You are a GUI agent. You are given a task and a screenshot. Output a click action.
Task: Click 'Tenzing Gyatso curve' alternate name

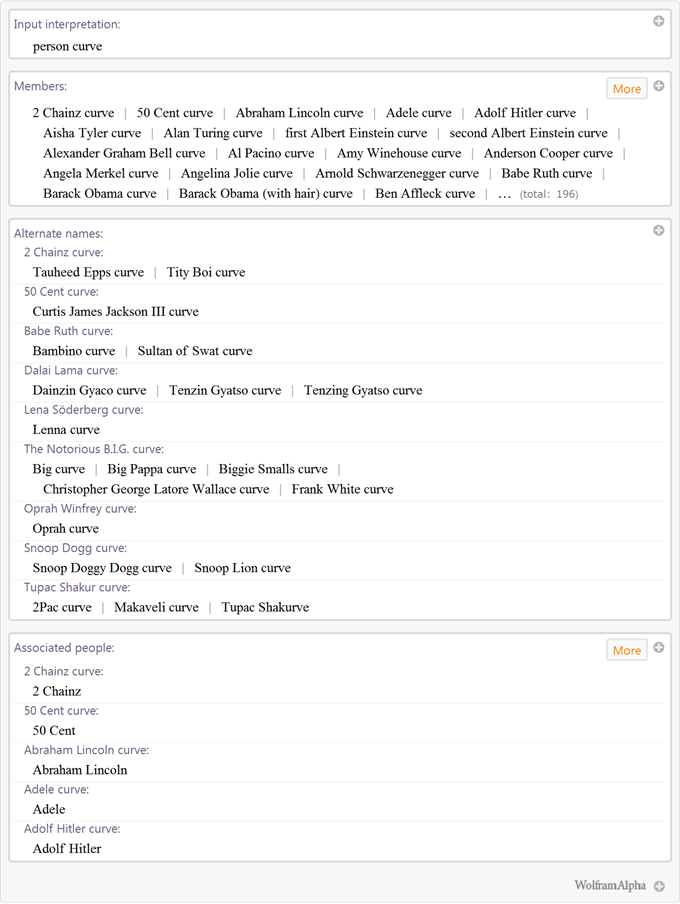click(x=363, y=390)
